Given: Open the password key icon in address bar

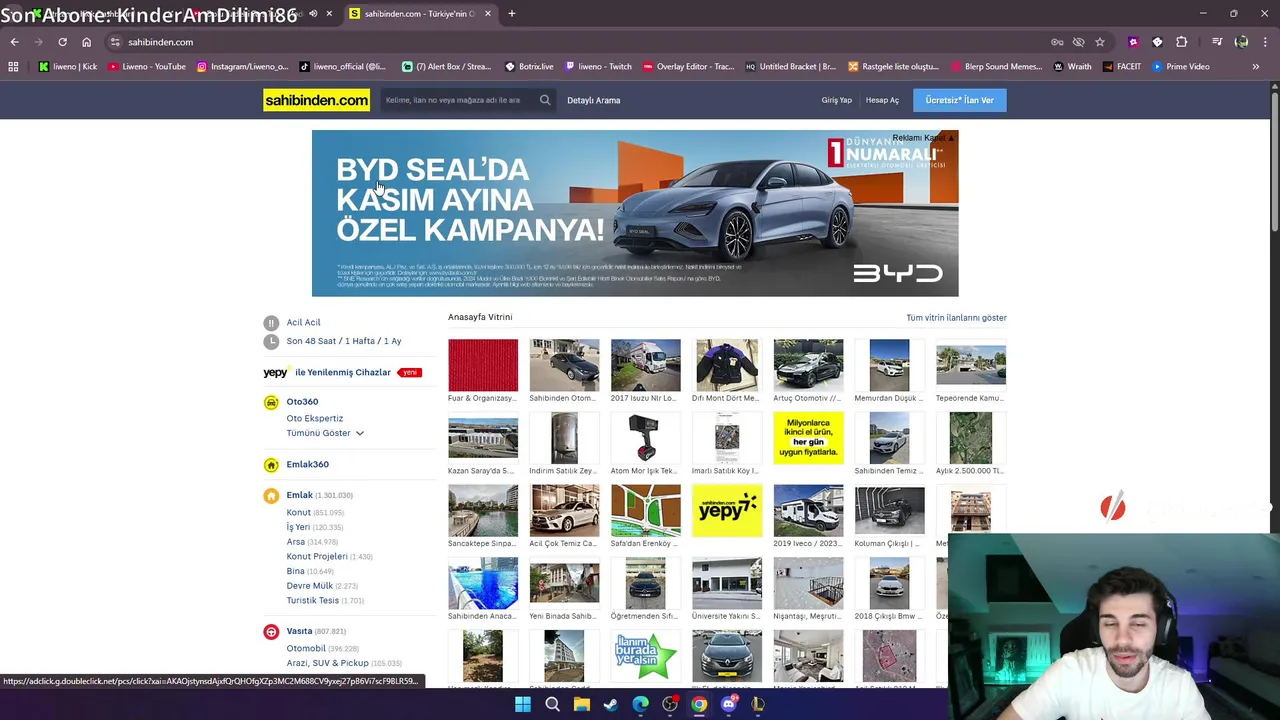Looking at the screenshot, I should pyautogui.click(x=1057, y=42).
